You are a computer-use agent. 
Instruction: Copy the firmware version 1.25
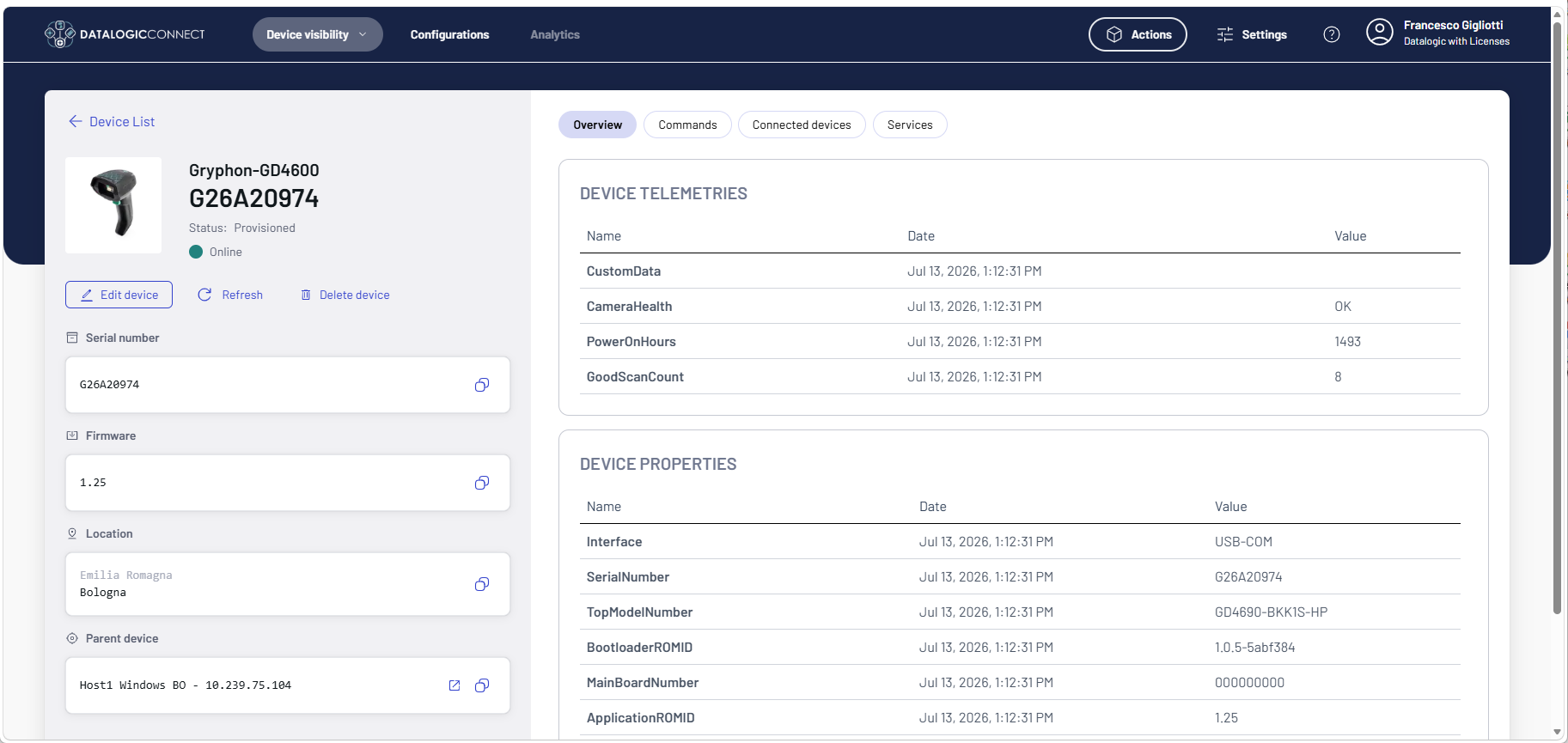[482, 483]
